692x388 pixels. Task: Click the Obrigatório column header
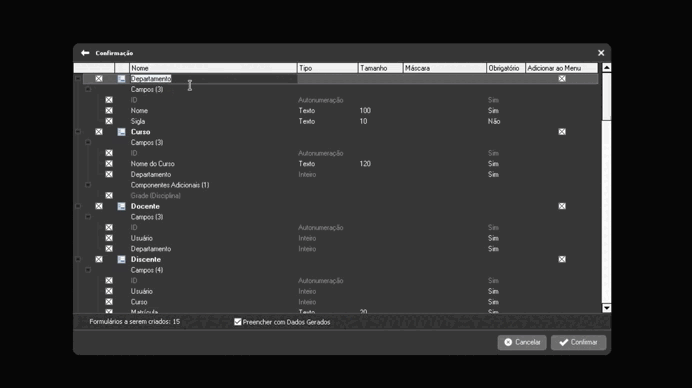(x=506, y=68)
